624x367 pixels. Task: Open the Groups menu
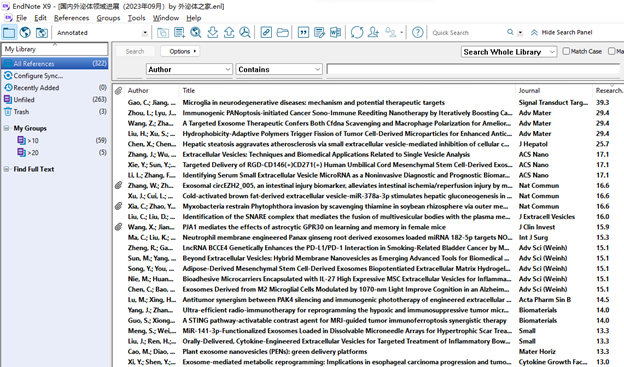pos(108,18)
